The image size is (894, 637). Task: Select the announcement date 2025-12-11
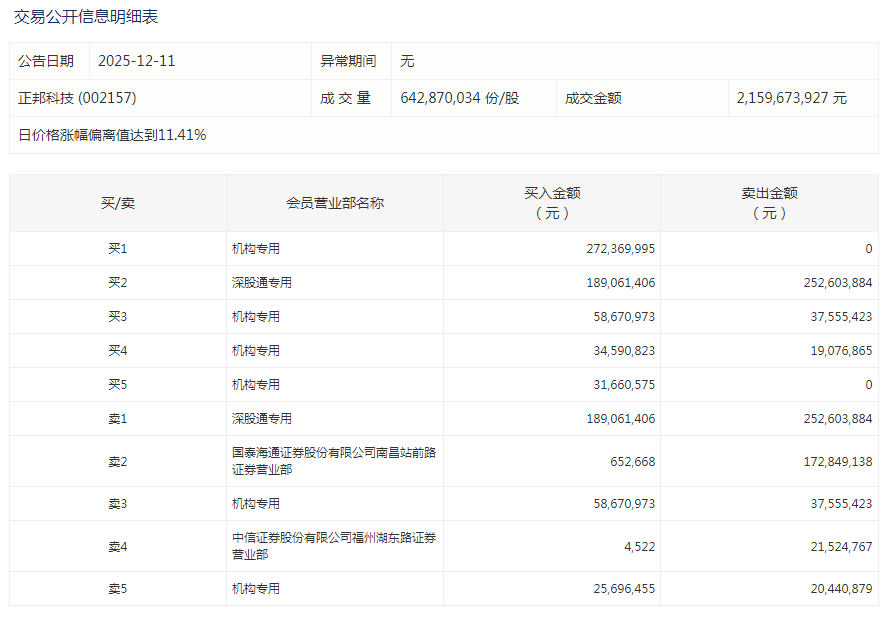(x=136, y=61)
